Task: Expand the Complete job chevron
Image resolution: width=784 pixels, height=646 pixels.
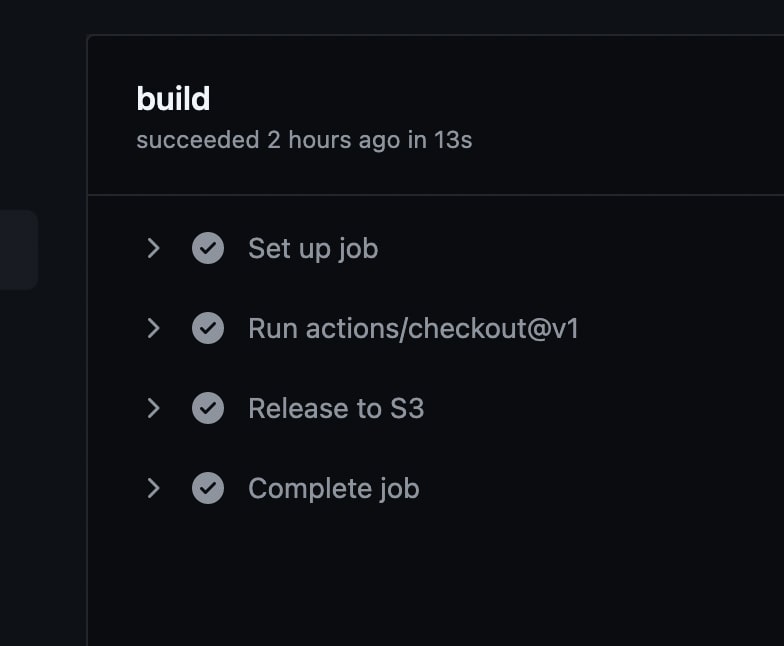Action: [154, 488]
